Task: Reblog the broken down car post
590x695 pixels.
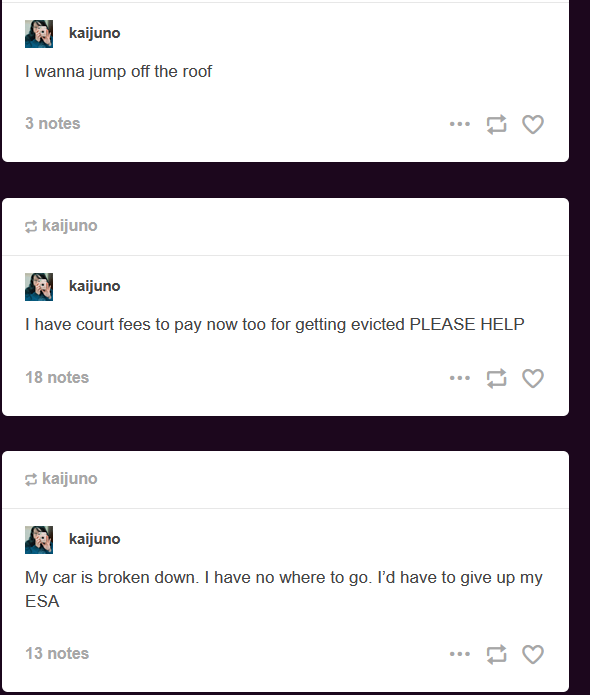Action: click(x=496, y=654)
